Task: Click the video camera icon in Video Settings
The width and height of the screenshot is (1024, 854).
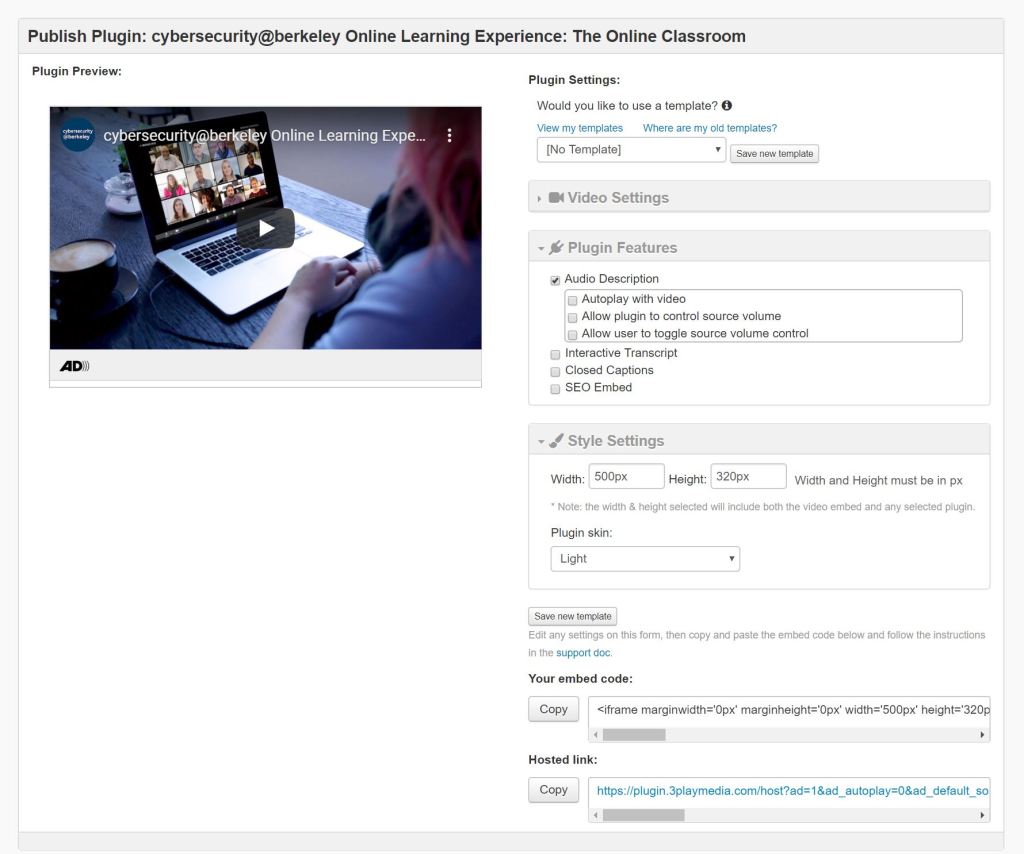Action: (557, 198)
